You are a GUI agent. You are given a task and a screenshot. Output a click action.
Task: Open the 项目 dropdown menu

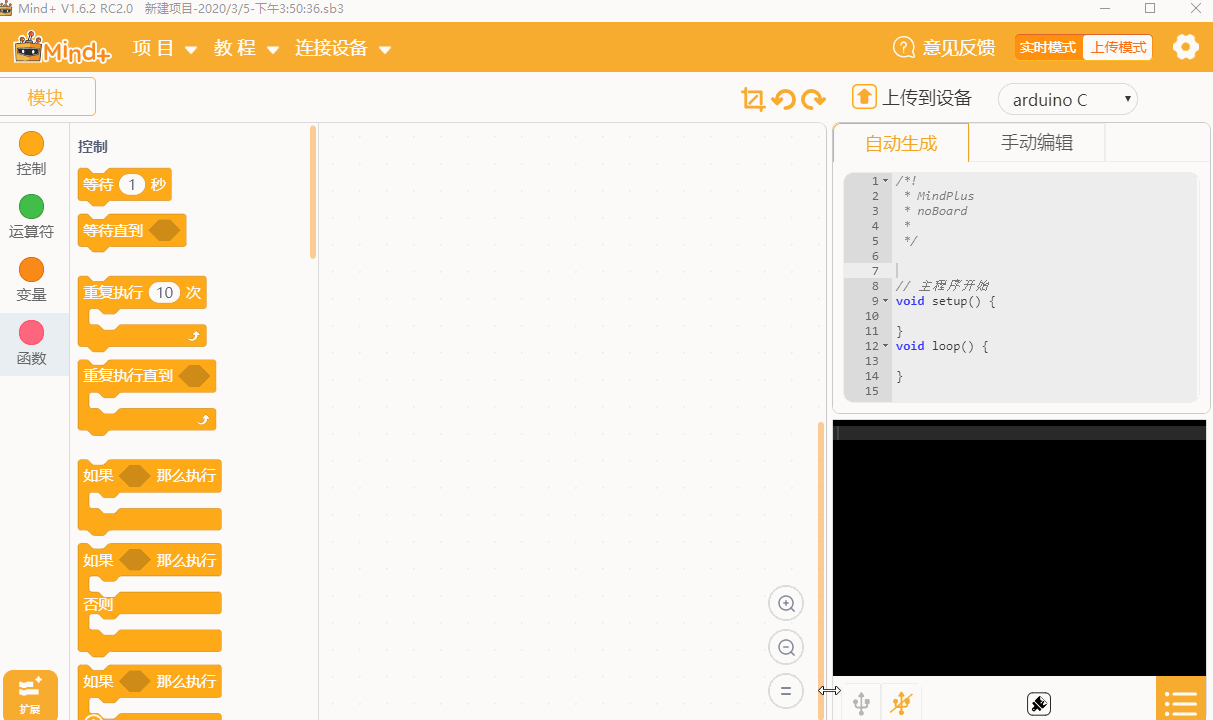165,48
